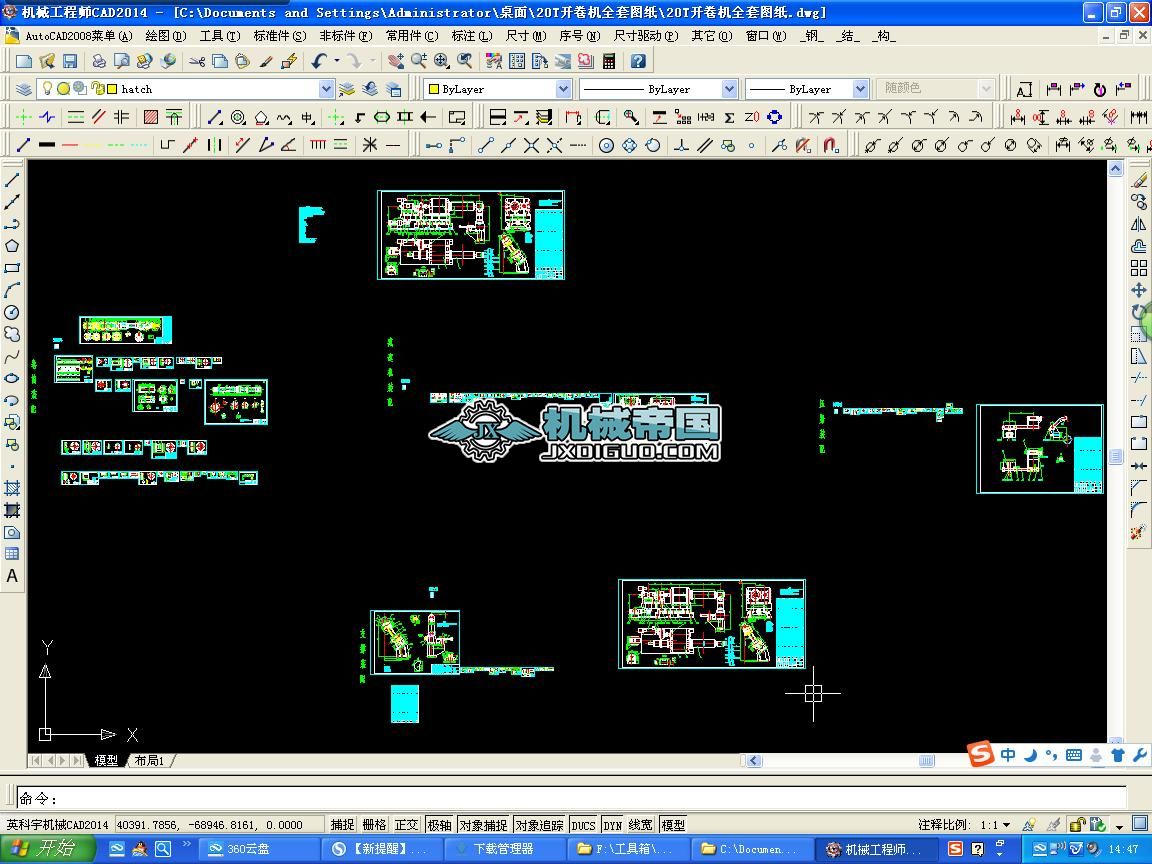Click the Array tool in right toolbar
1152x864 pixels.
1139,267
